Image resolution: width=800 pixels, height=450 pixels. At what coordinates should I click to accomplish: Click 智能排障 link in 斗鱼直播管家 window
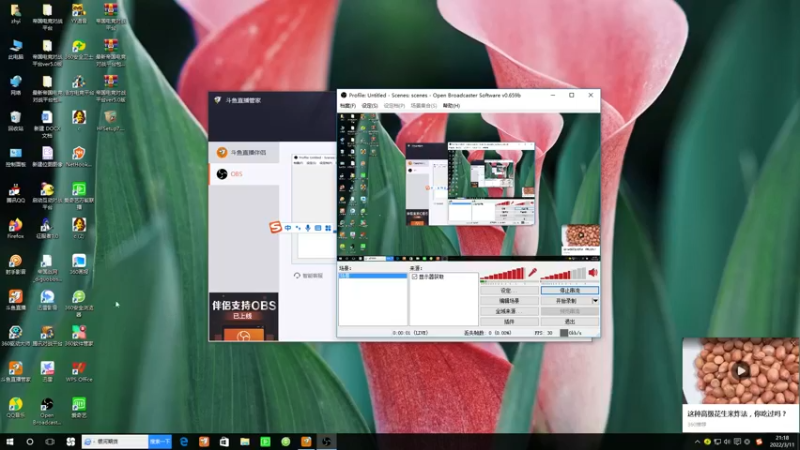point(309,276)
